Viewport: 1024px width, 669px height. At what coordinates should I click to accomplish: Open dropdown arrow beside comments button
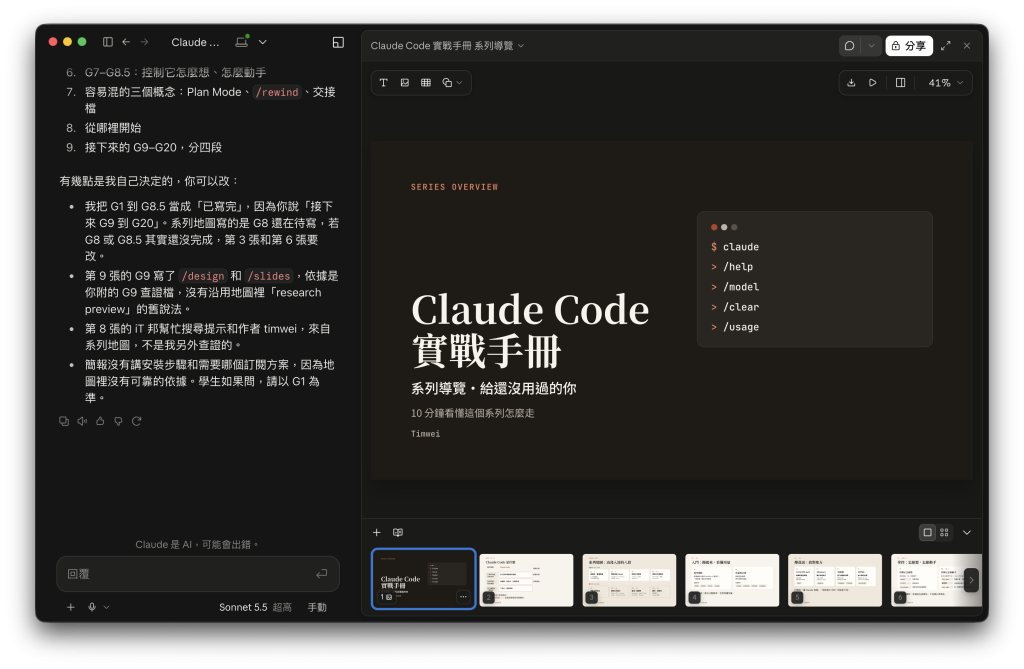pos(871,46)
